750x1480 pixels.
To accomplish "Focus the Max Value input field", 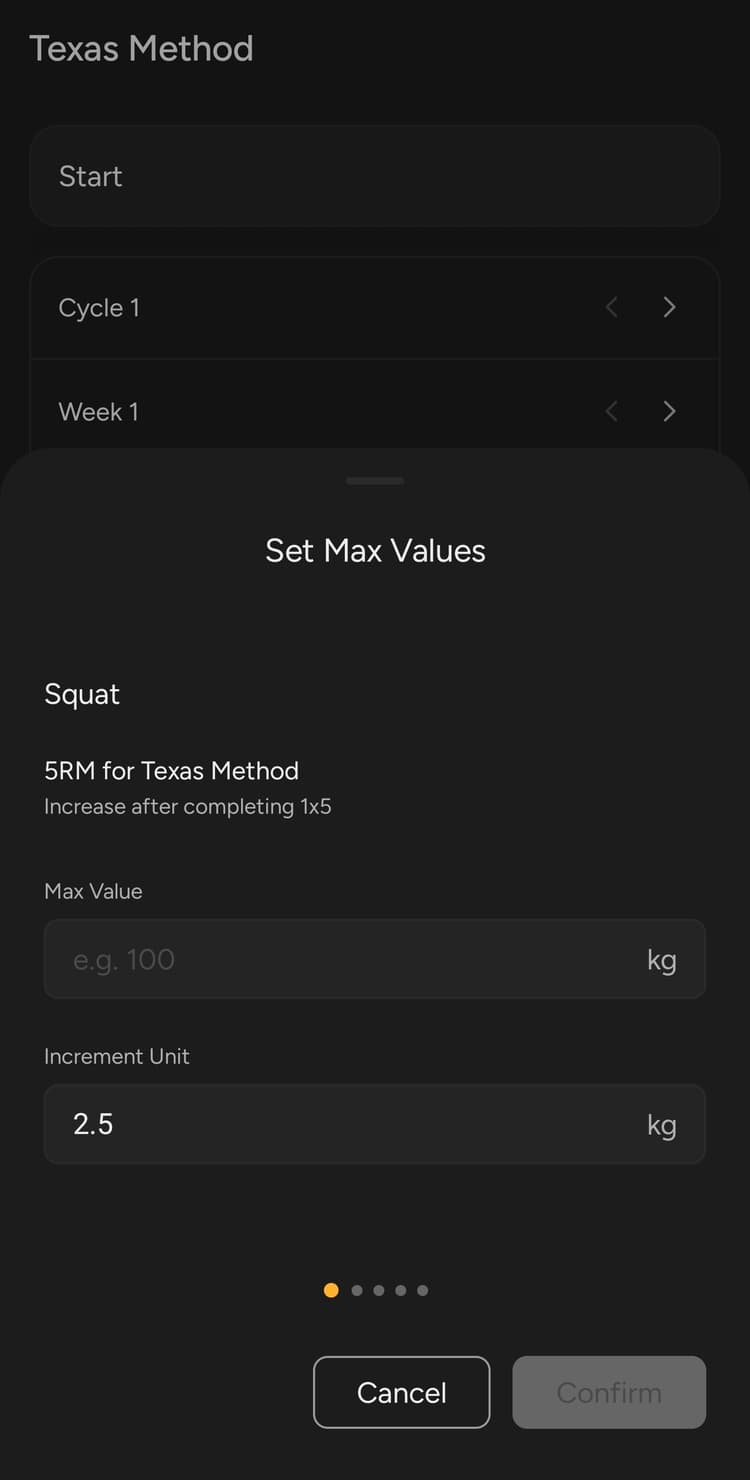I will [x=340, y=960].
